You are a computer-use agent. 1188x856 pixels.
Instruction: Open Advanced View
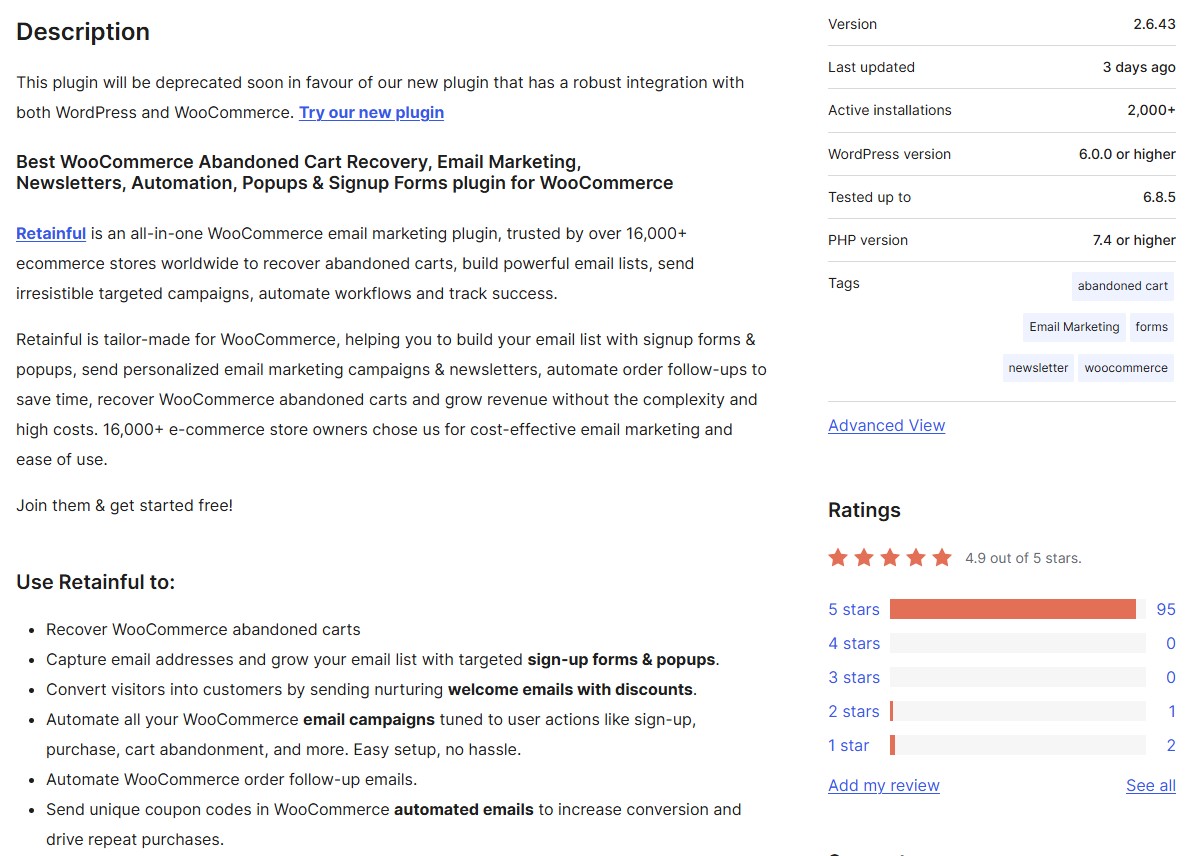tap(886, 425)
